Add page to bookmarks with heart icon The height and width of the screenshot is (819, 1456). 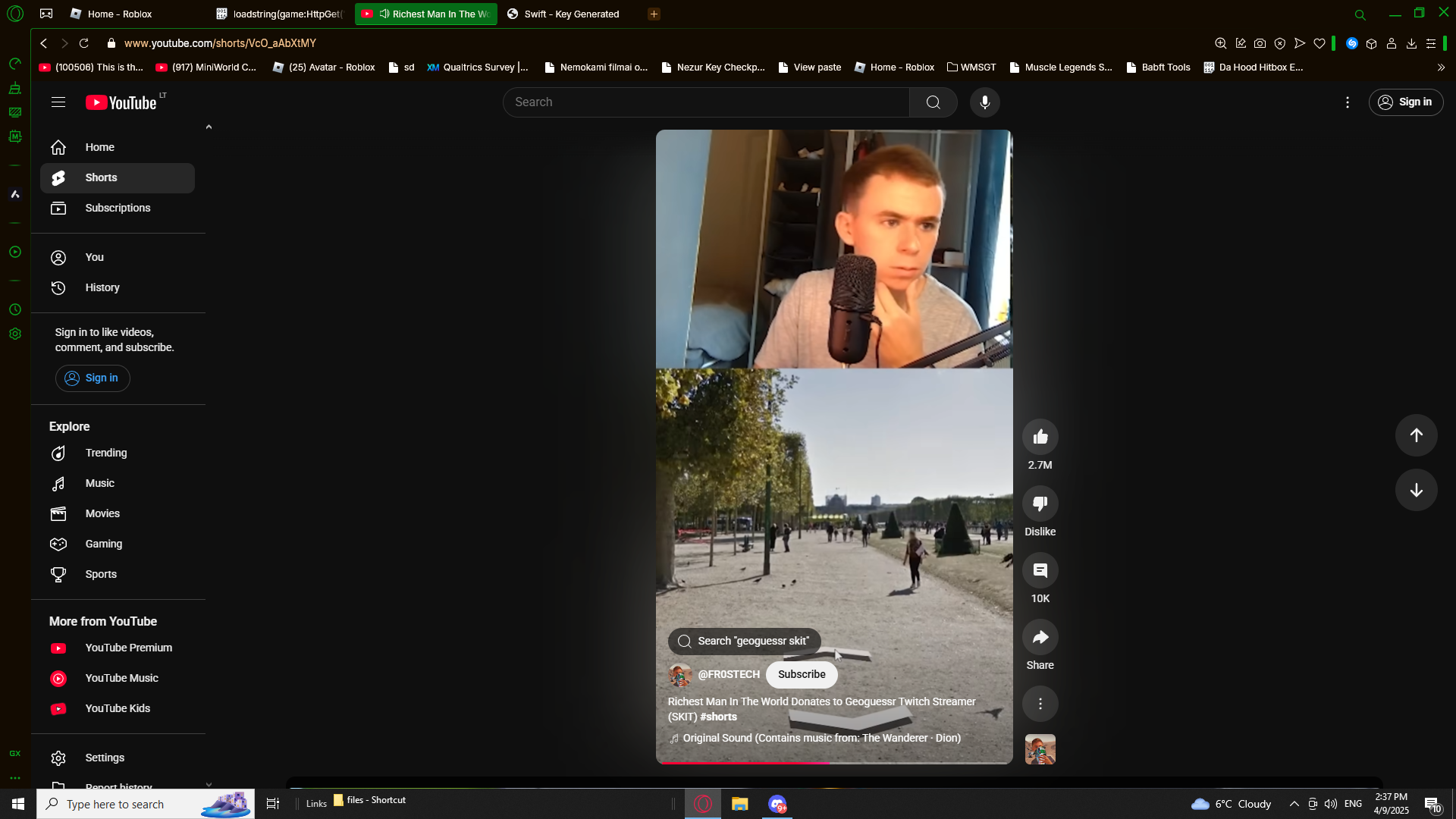pos(1319,43)
